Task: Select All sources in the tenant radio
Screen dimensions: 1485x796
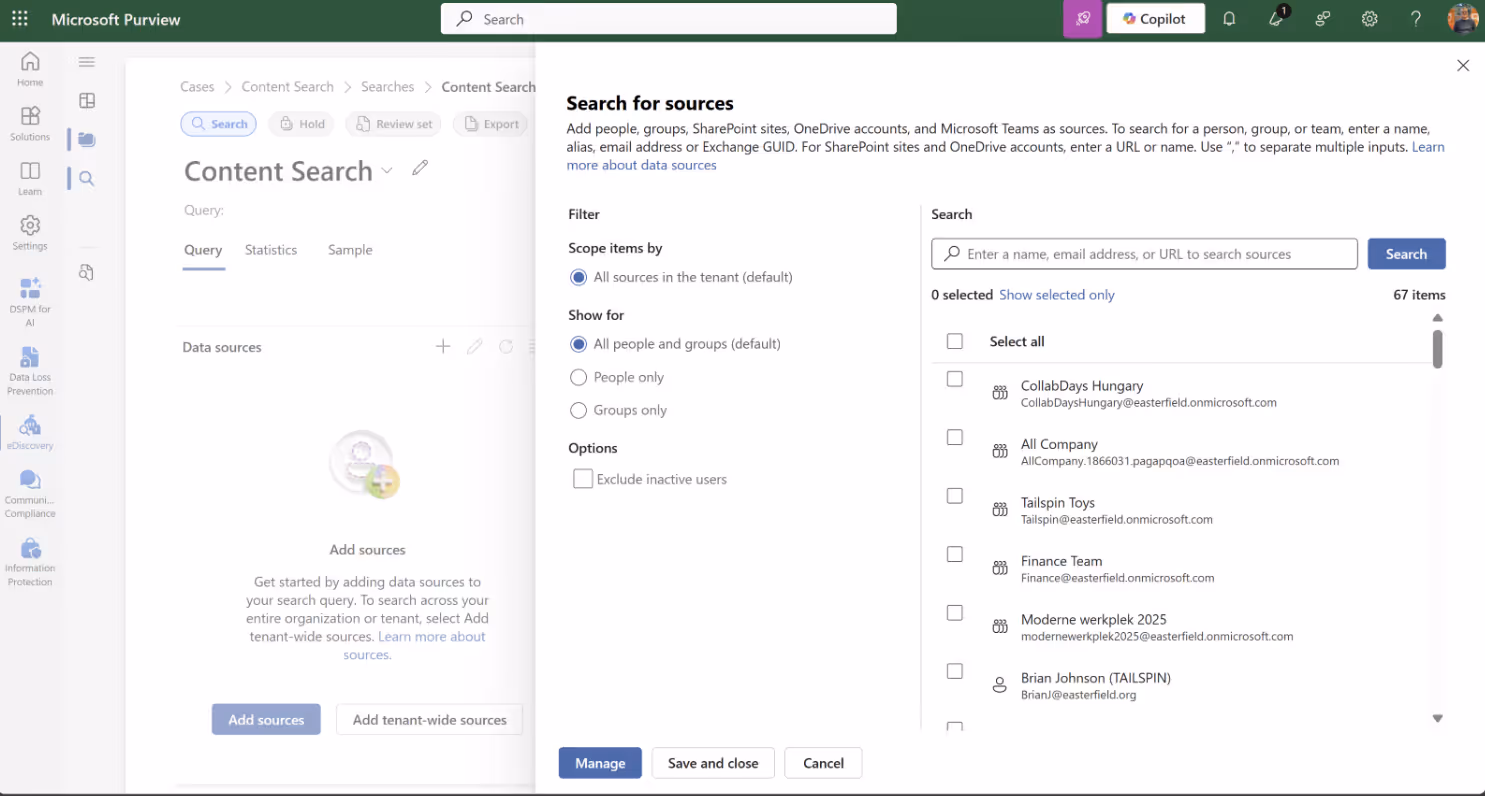Action: pos(578,277)
